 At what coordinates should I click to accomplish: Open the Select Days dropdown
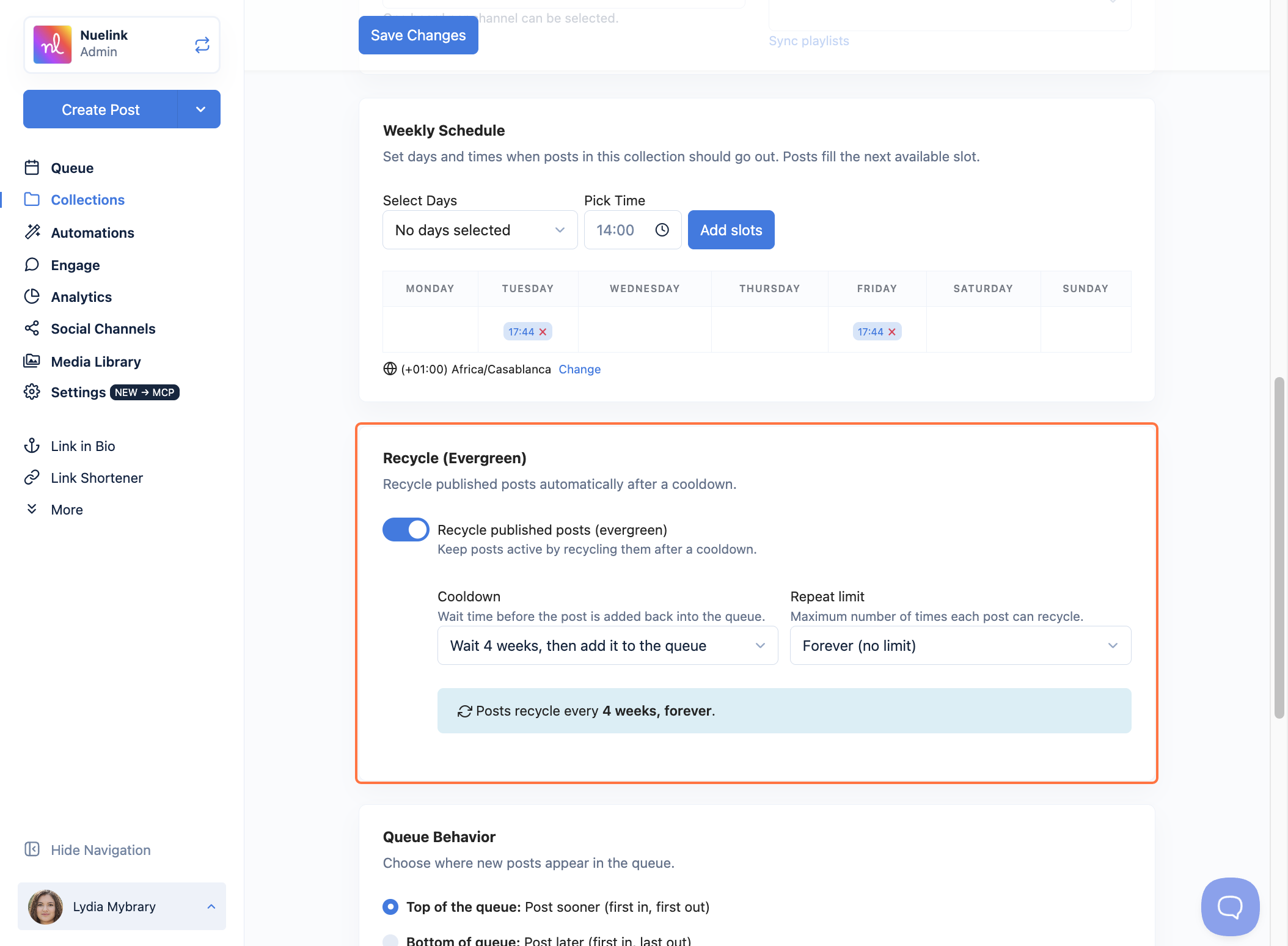click(480, 230)
